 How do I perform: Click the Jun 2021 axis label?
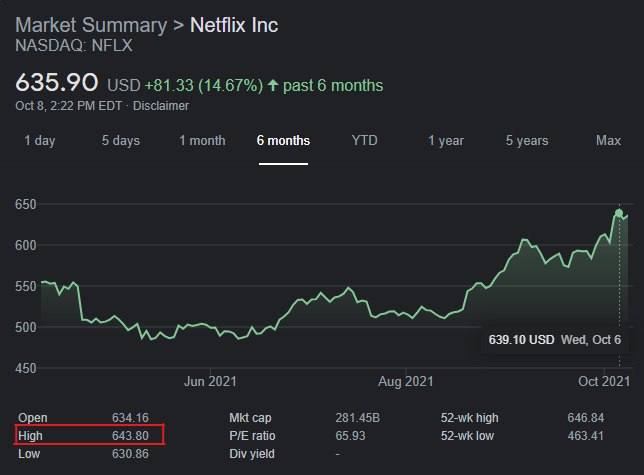tap(210, 382)
